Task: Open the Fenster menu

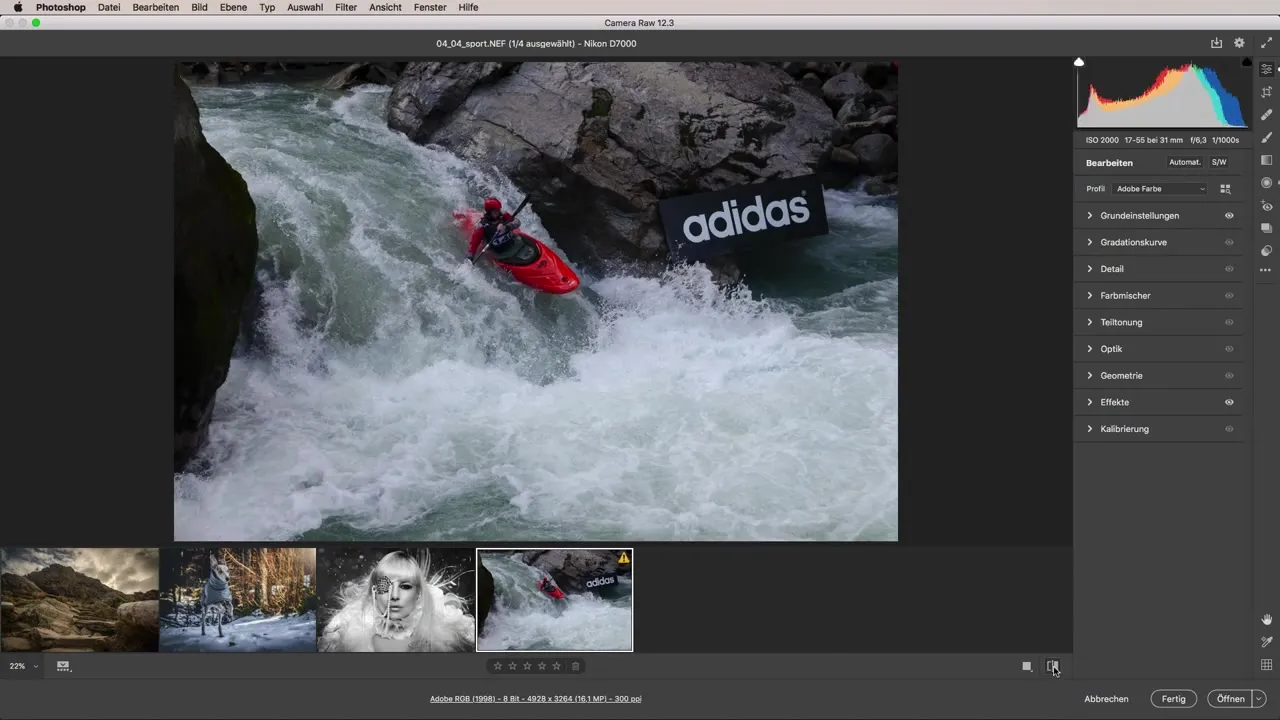Action: 430,7
